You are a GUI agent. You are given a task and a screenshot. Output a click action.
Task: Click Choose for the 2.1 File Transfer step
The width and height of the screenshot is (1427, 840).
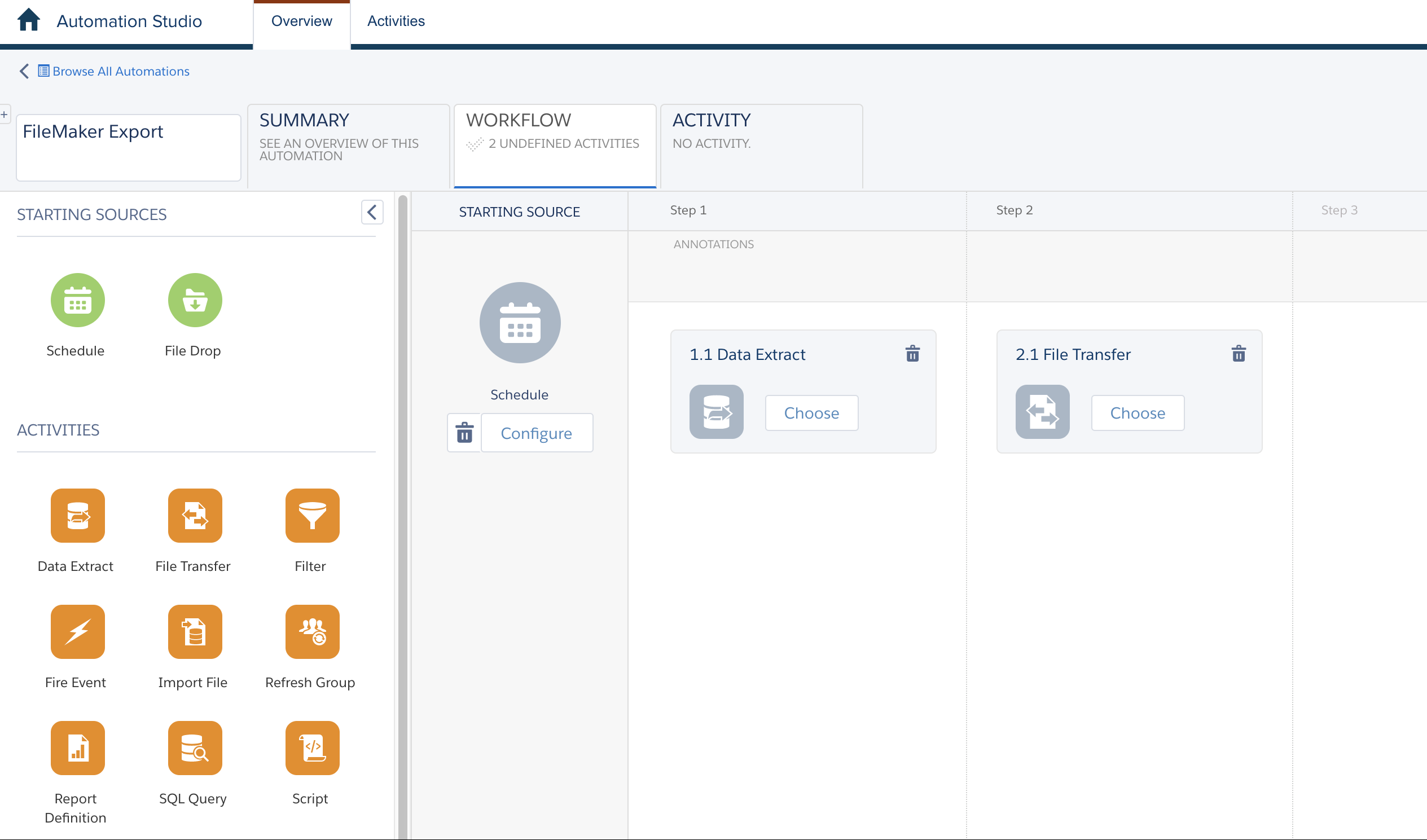pos(1138,412)
